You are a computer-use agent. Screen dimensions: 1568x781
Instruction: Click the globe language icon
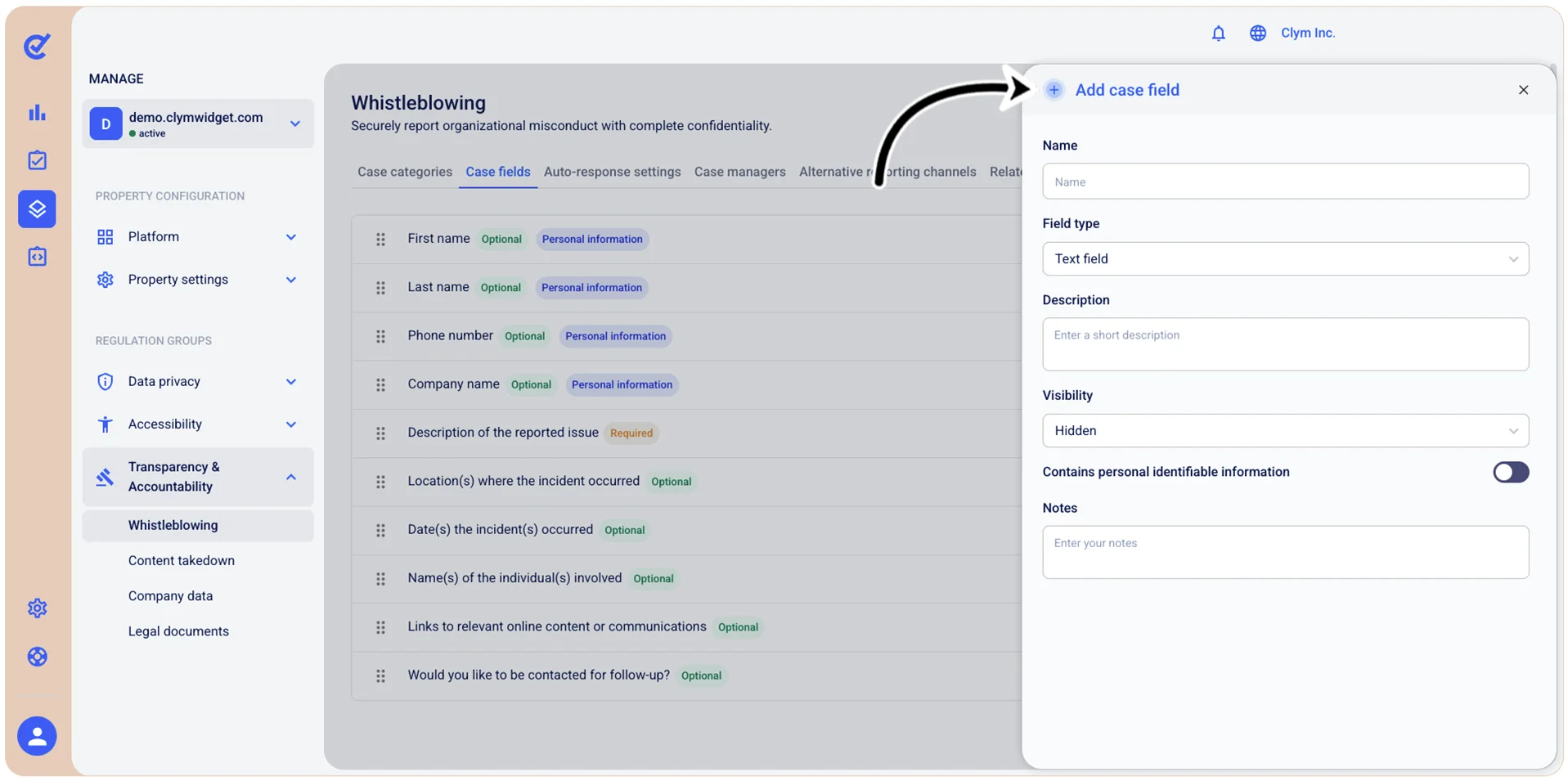(1257, 34)
